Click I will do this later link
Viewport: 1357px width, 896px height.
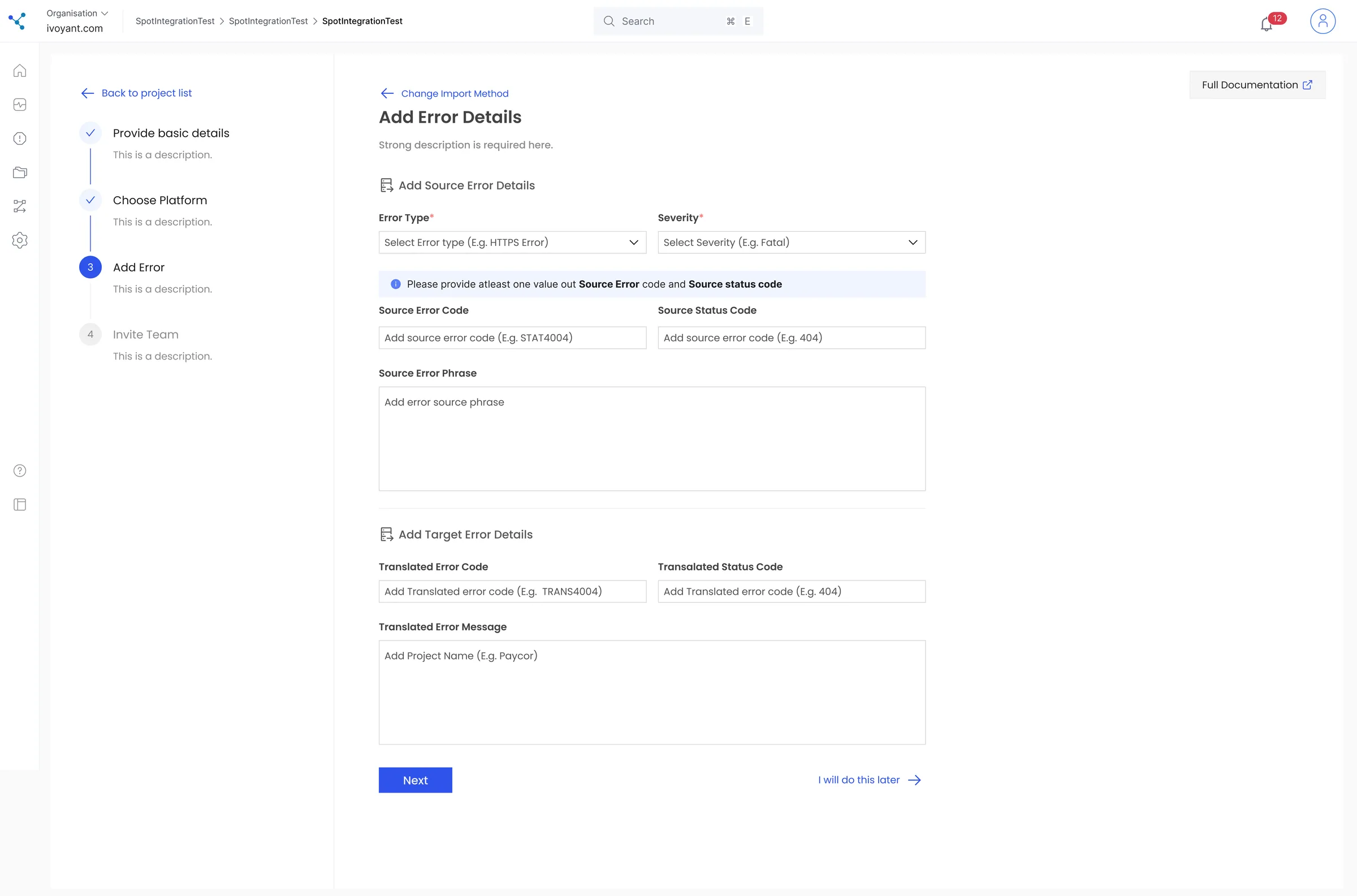tap(869, 780)
